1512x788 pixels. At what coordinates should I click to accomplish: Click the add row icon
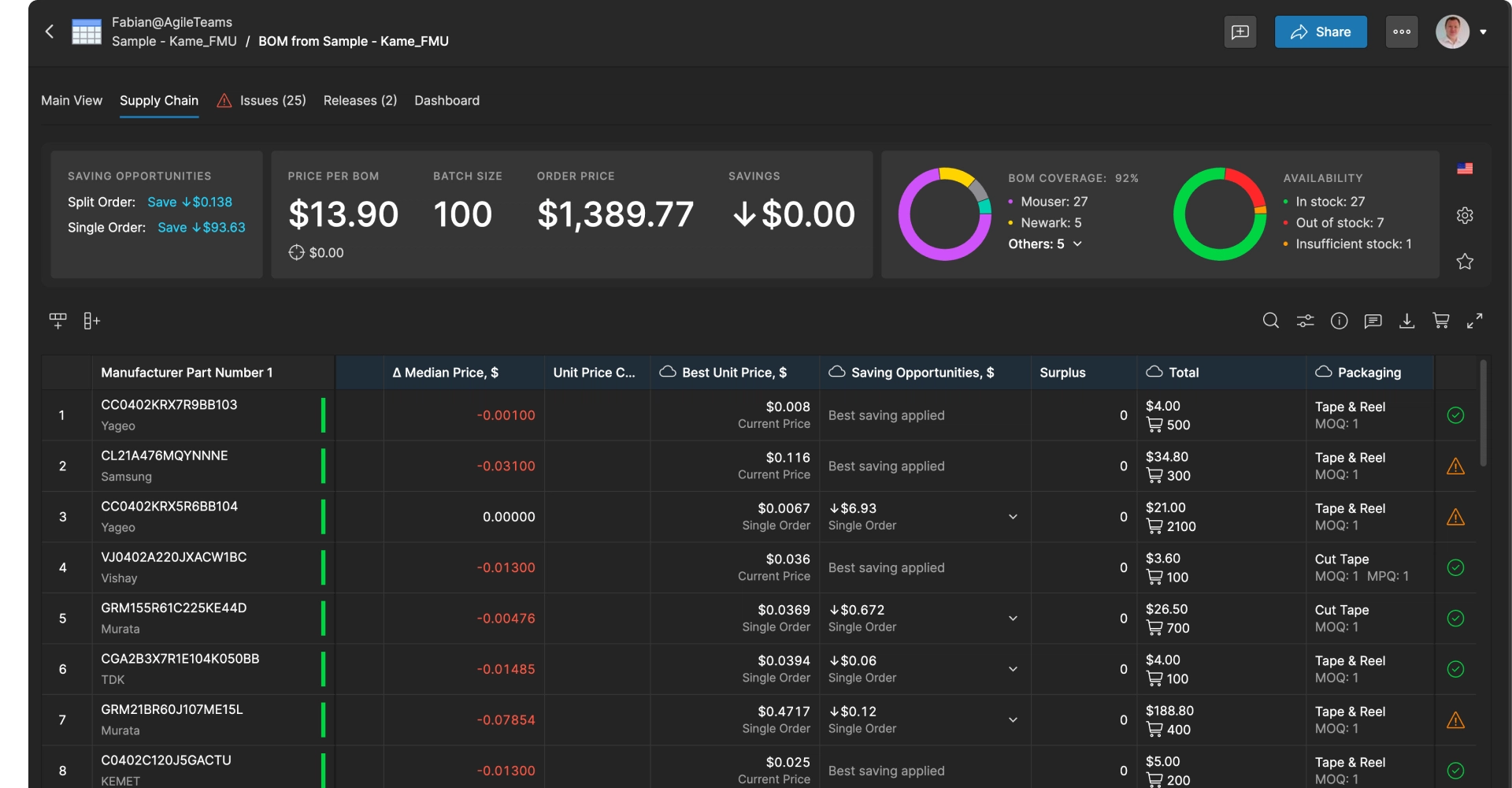pos(58,321)
